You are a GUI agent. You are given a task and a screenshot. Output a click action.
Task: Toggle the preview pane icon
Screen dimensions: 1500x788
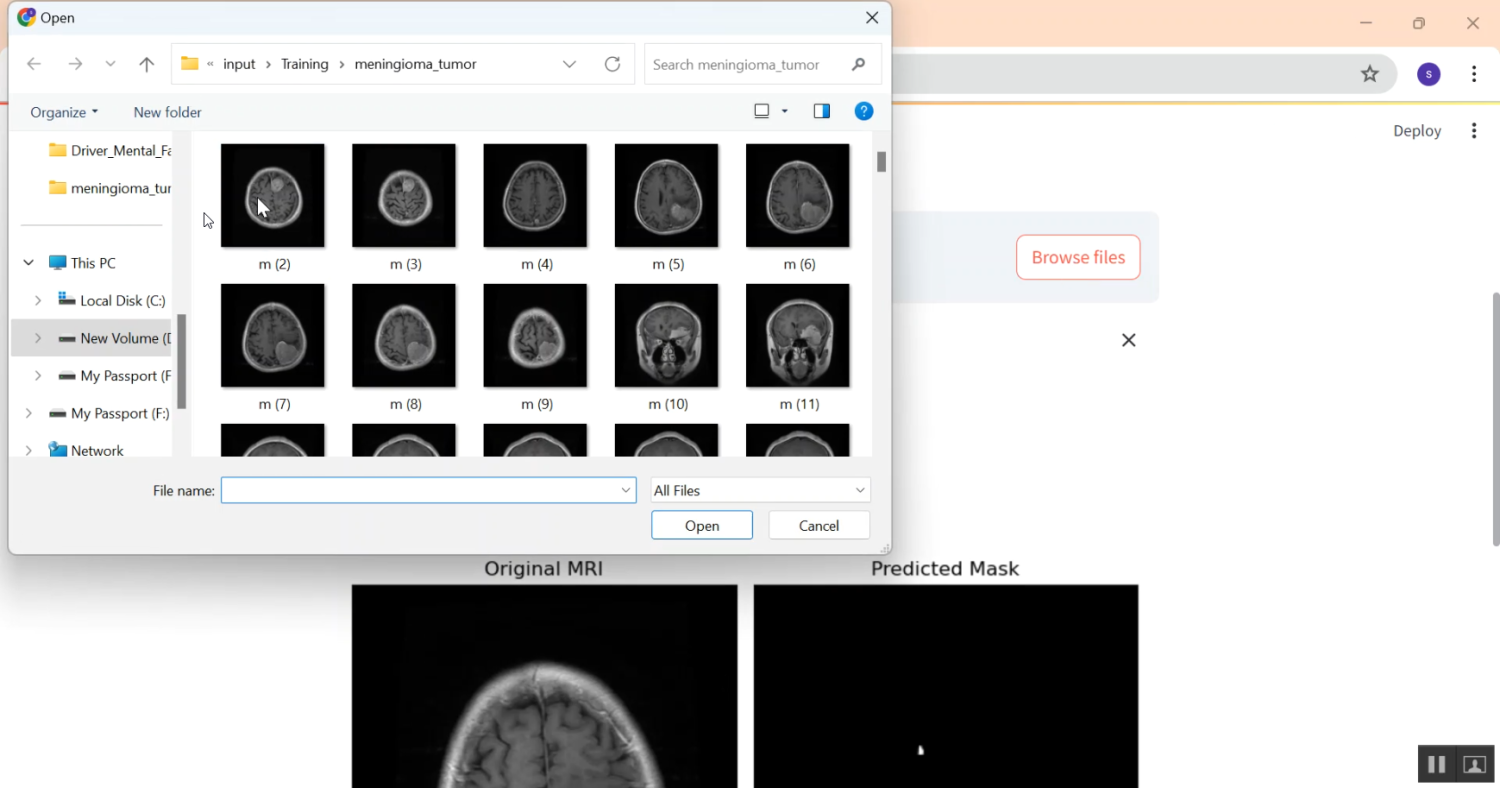[x=821, y=111]
